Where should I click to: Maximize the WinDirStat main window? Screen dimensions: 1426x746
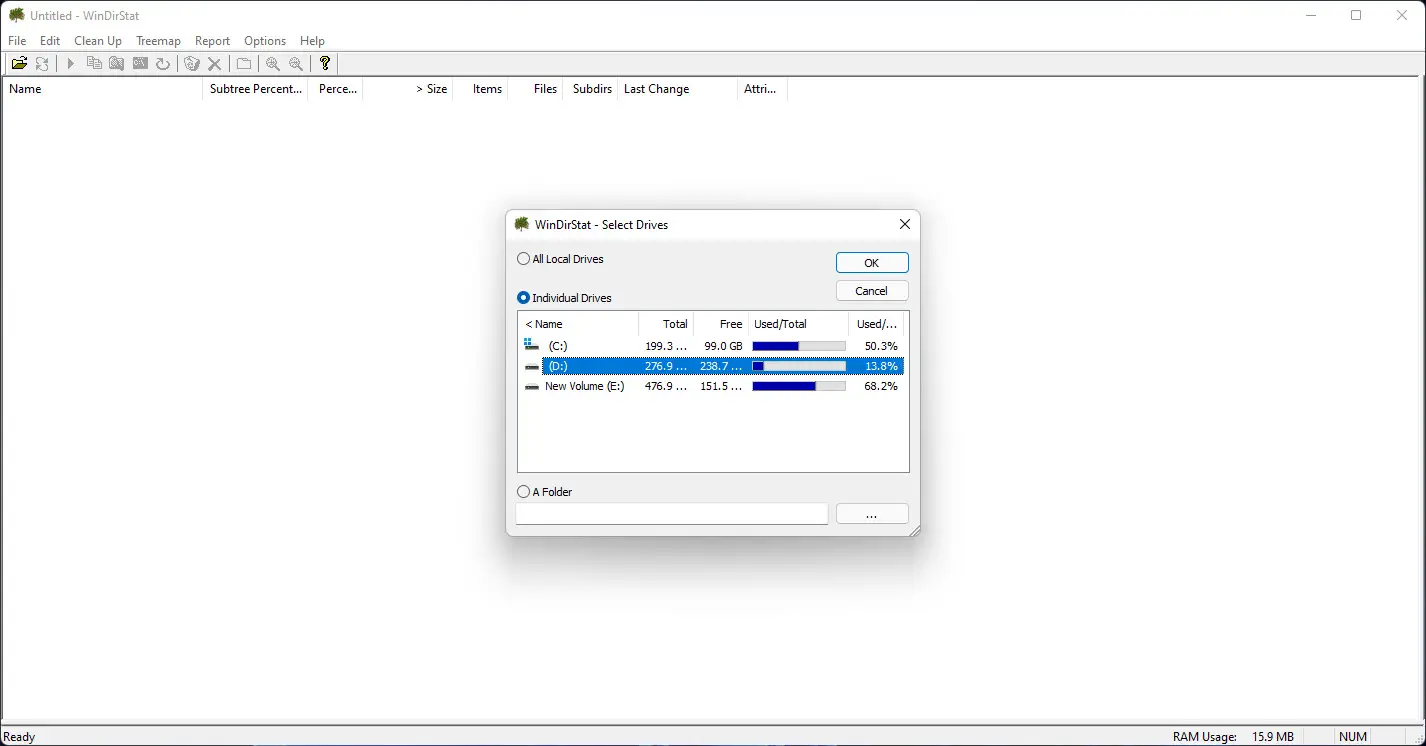[1356, 15]
